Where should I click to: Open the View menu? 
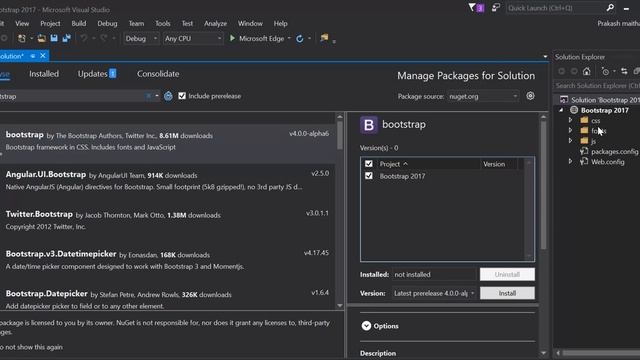[x=22, y=23]
